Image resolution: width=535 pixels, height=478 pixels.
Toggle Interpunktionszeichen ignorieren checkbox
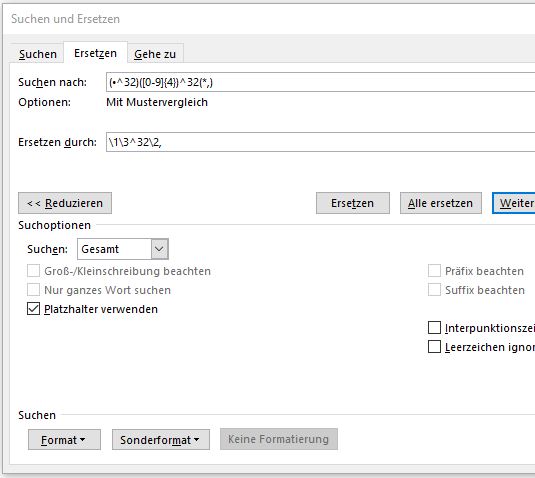coord(434,328)
